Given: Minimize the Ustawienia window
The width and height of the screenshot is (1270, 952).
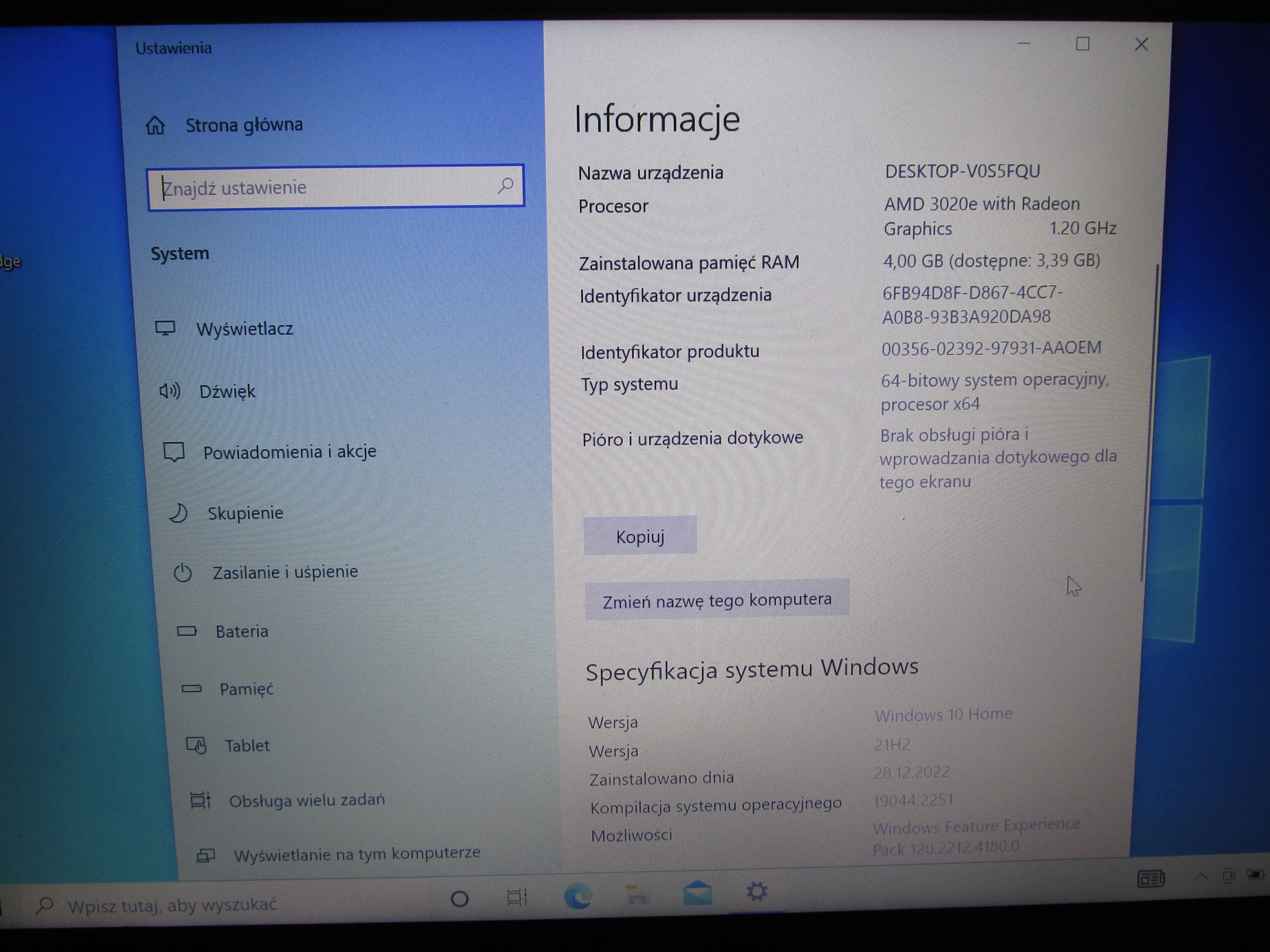Looking at the screenshot, I should [1024, 44].
